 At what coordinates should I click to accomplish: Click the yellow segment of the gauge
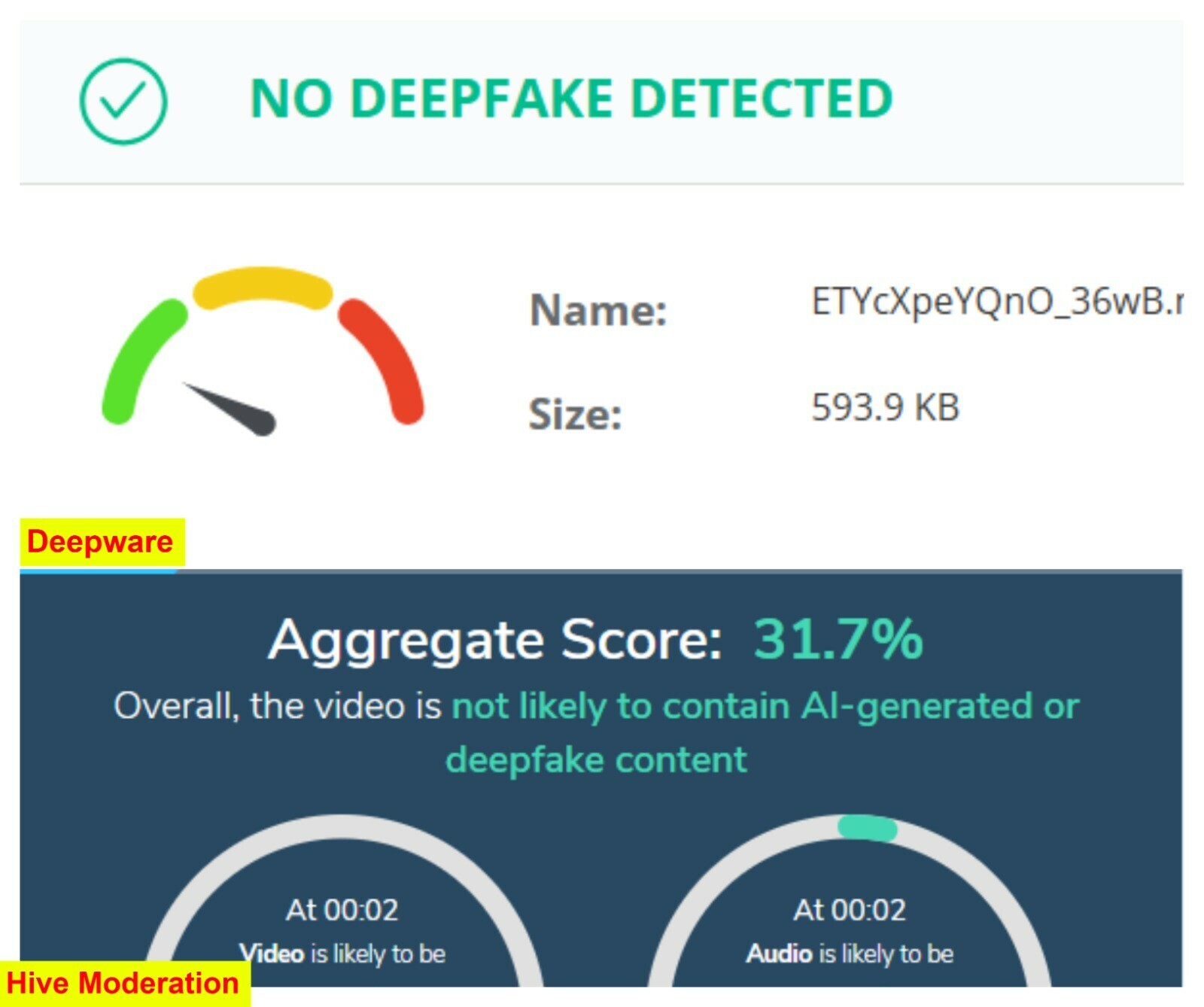click(x=262, y=286)
